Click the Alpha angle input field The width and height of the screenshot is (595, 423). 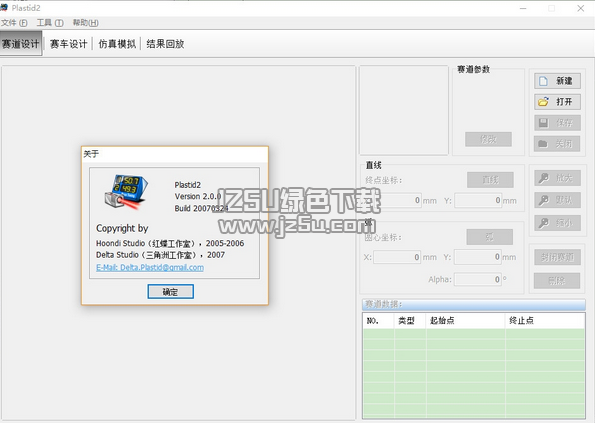tap(478, 280)
